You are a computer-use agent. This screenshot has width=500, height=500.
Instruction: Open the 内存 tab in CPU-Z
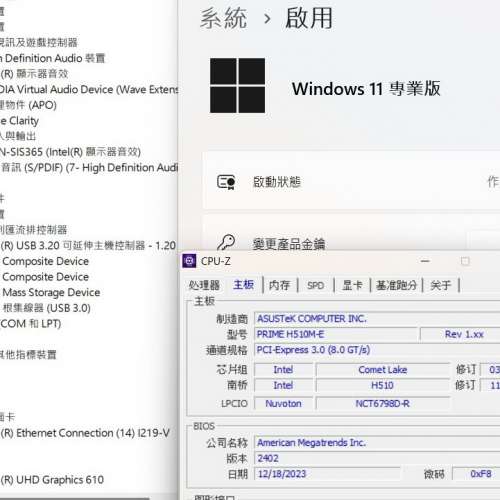[279, 285]
